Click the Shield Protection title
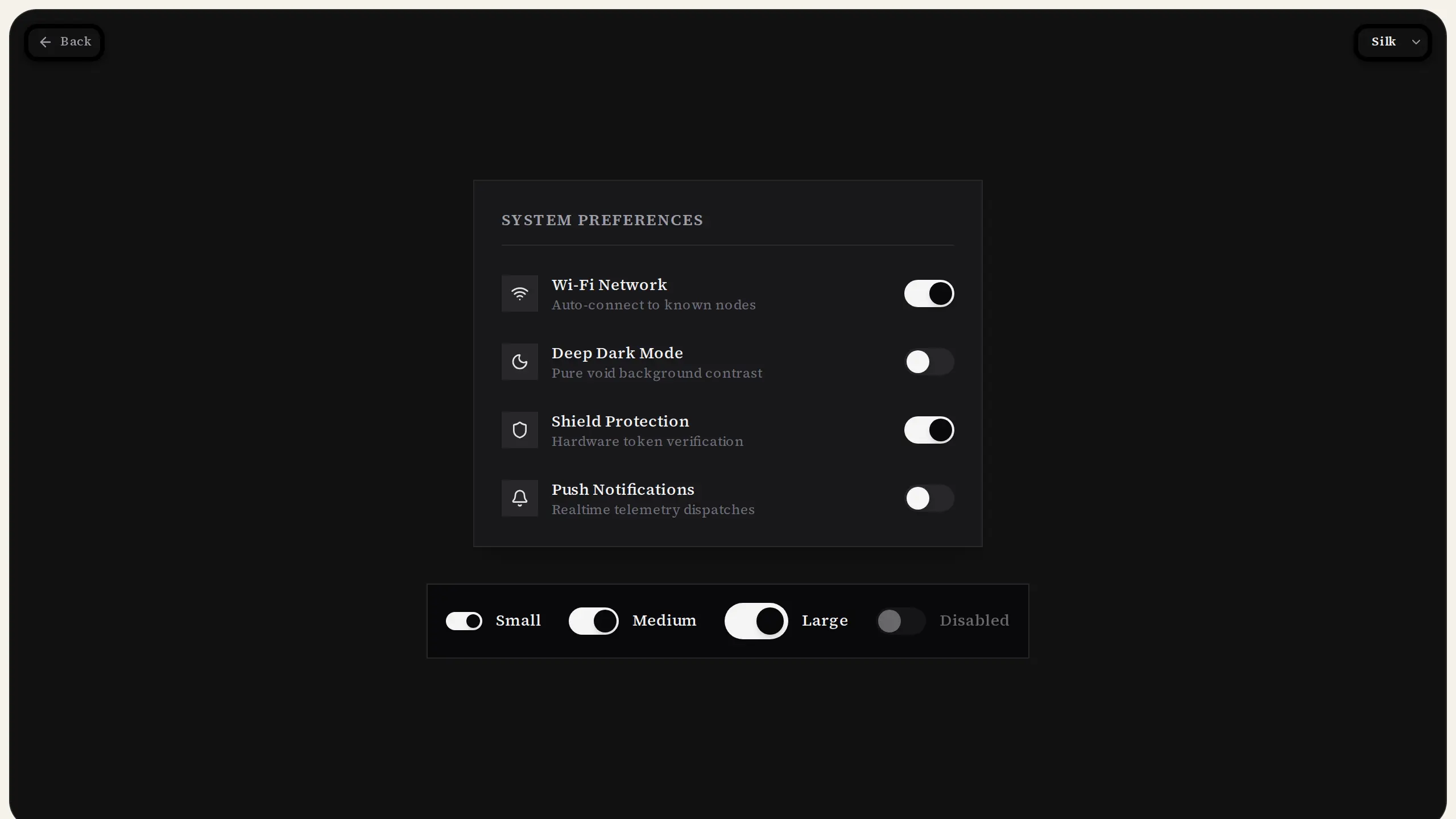 pyautogui.click(x=620, y=421)
